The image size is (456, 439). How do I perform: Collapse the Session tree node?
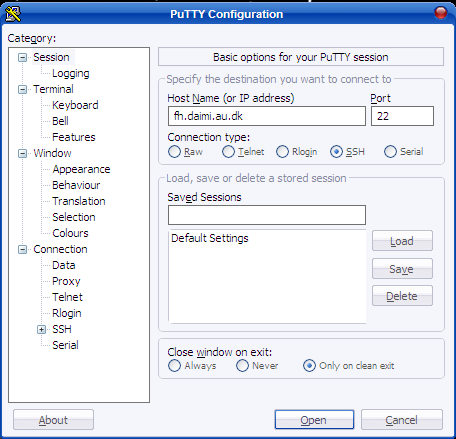pos(22,57)
